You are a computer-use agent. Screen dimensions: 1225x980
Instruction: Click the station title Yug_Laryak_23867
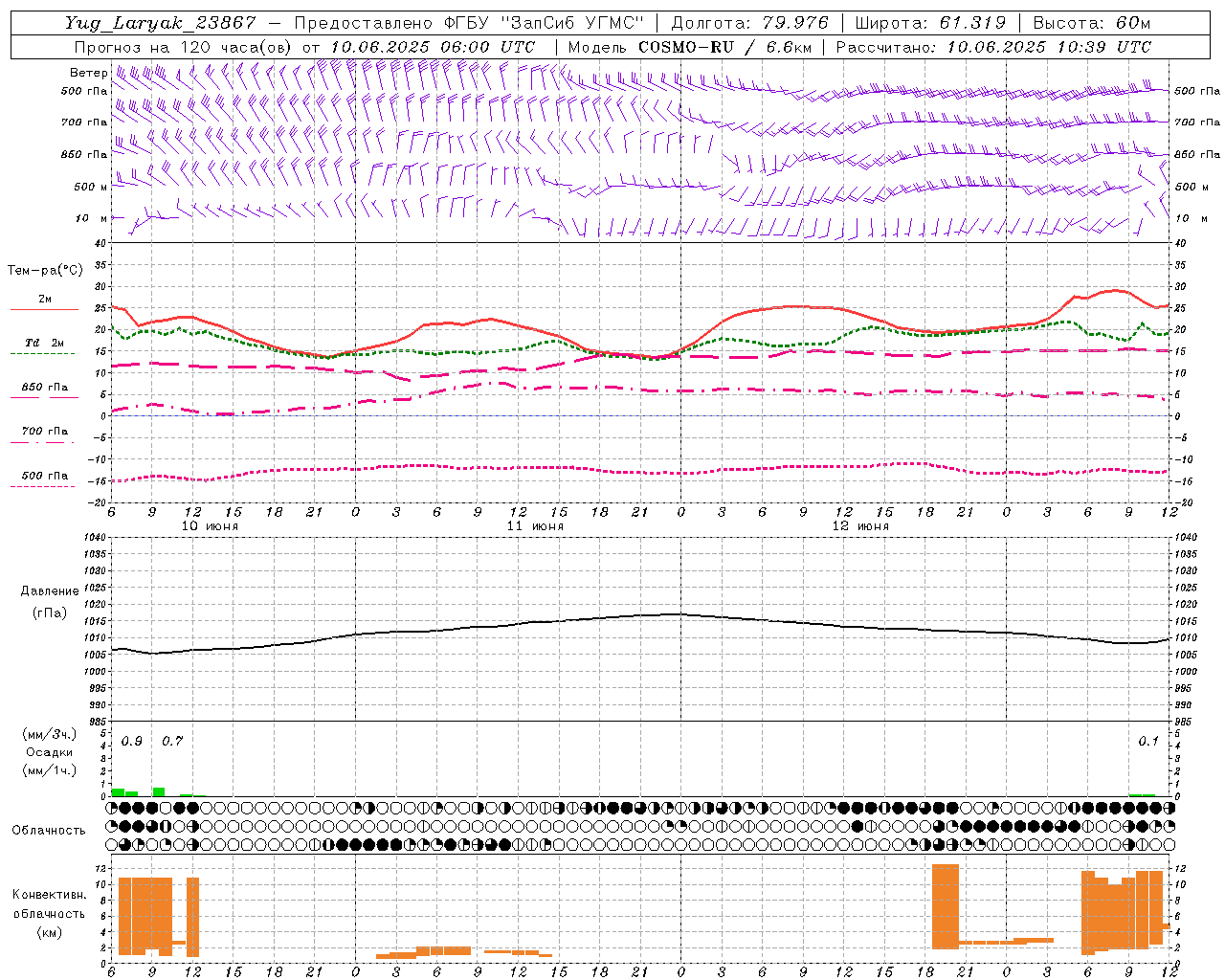click(x=160, y=23)
